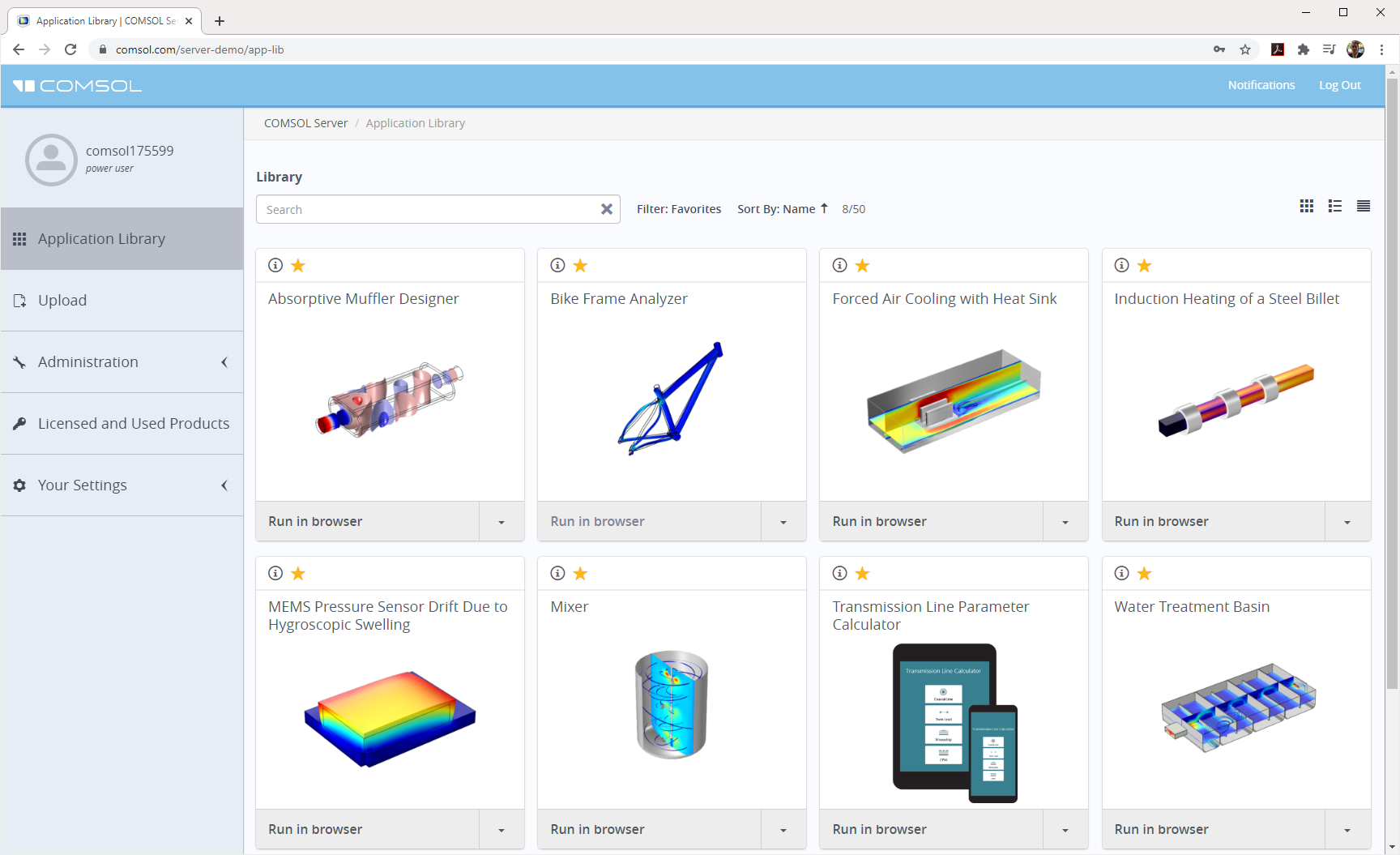Bookmark this page with star icon

point(1245,49)
